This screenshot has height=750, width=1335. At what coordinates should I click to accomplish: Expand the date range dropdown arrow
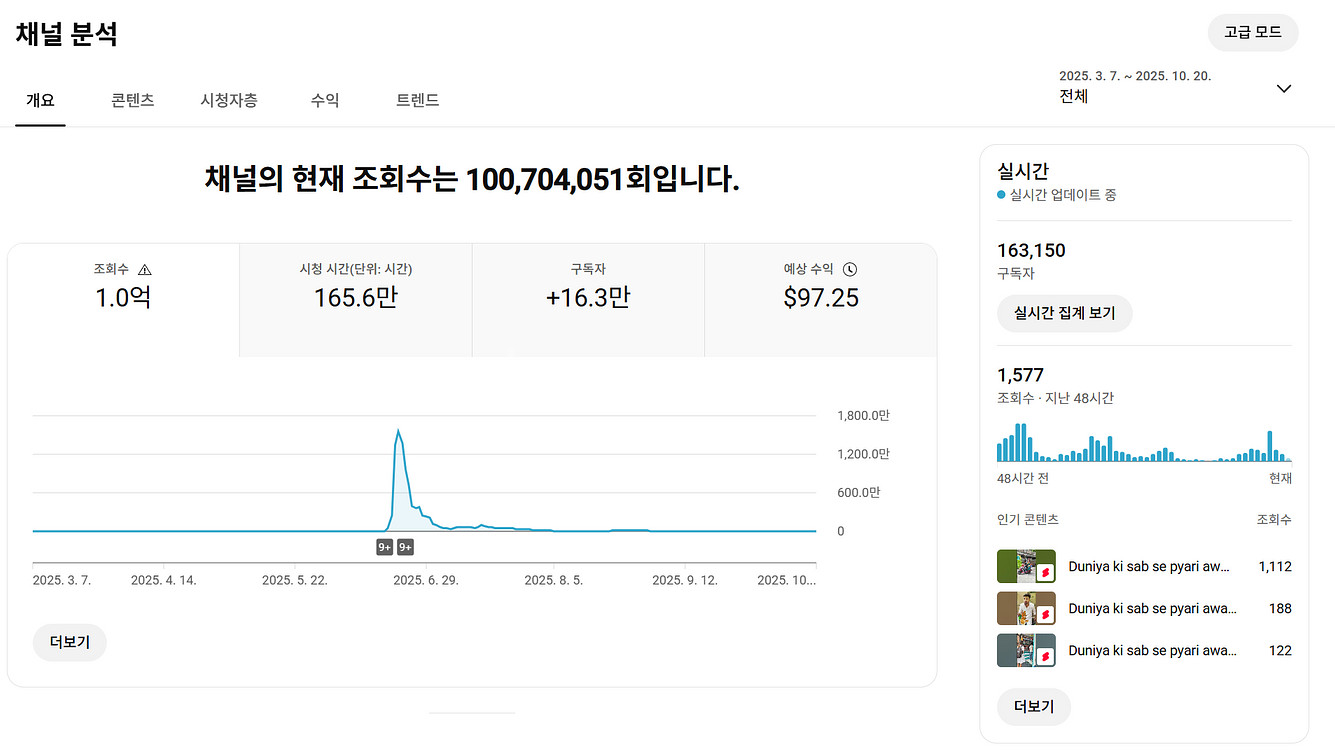1284,88
